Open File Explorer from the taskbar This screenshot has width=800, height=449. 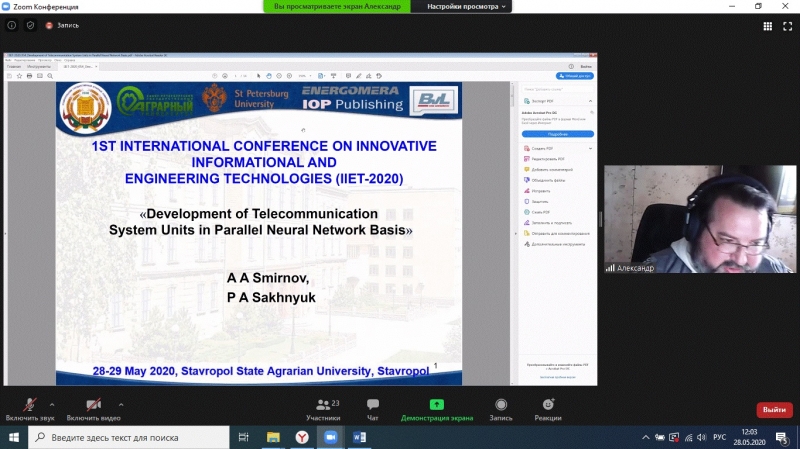(x=273, y=437)
